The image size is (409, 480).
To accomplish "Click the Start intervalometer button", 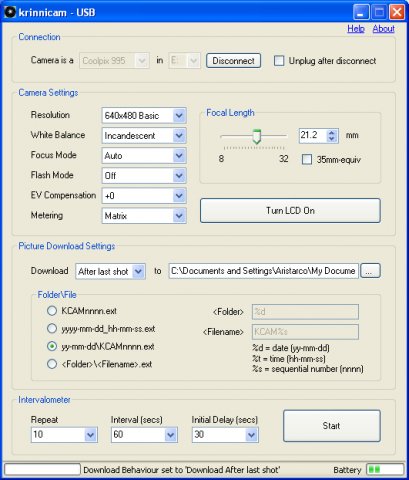I will pyautogui.click(x=332, y=426).
